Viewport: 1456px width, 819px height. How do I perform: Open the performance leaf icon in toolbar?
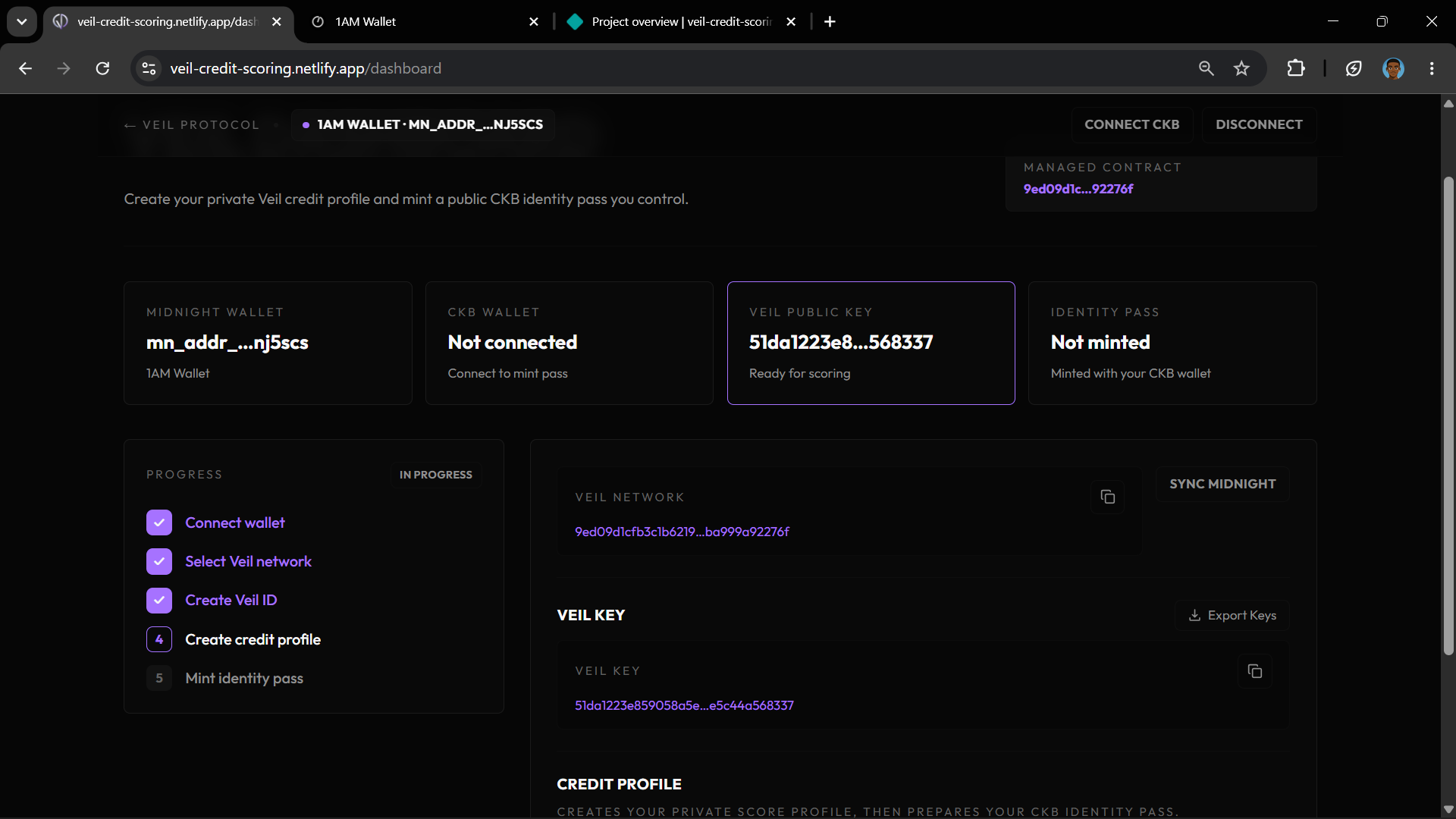1354,68
